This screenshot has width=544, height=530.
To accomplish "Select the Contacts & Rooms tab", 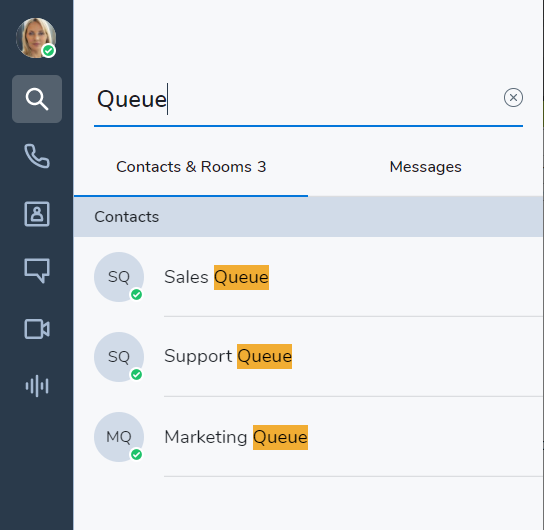I will pyautogui.click(x=191, y=167).
